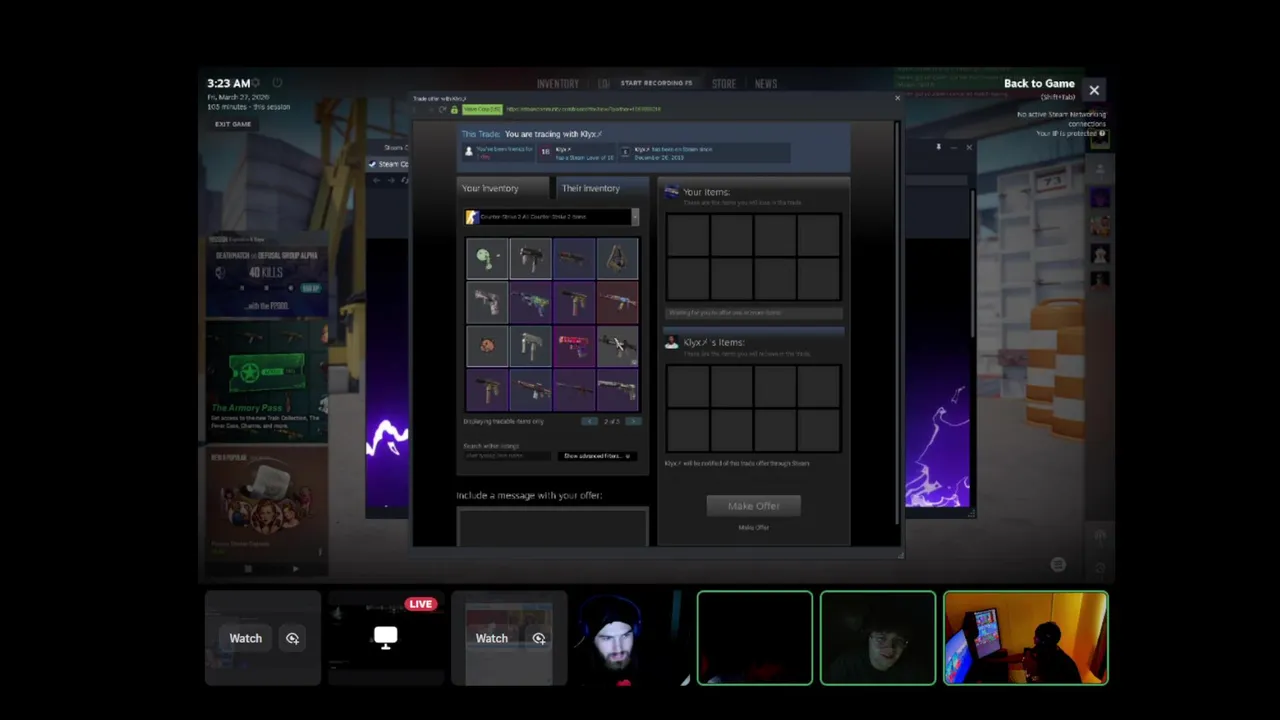Viewport: 1280px width, 720px height.
Task: Go to next inventory page
Action: click(633, 421)
